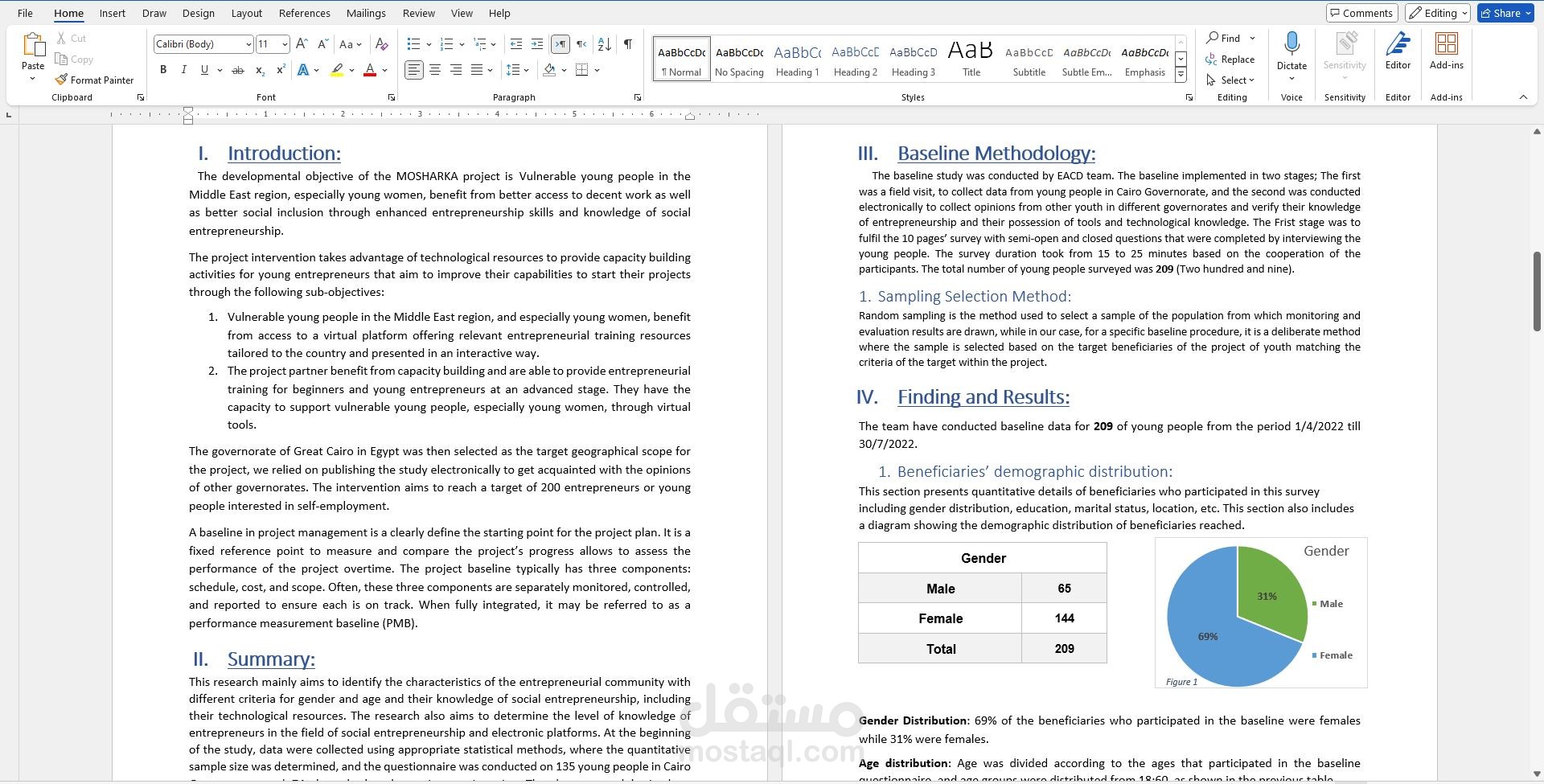Open the font size dropdown
Viewport: 1544px width, 784px height.
pyautogui.click(x=285, y=44)
